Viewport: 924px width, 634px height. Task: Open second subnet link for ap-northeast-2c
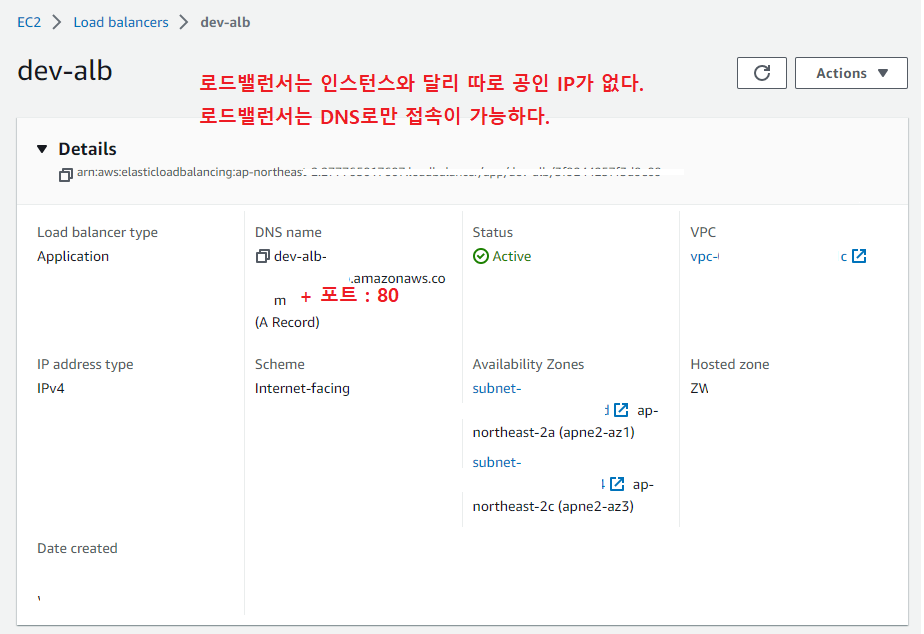pos(497,463)
